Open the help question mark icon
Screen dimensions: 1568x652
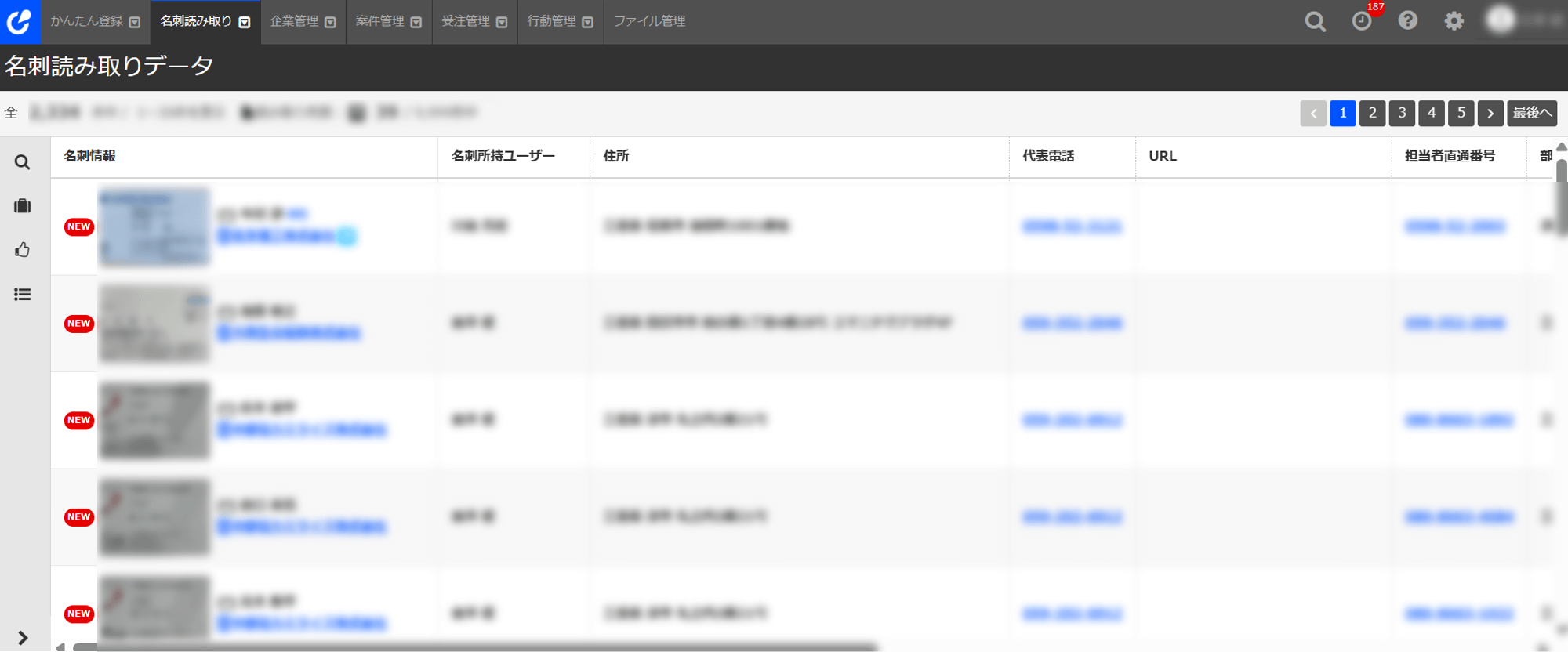pyautogui.click(x=1407, y=20)
